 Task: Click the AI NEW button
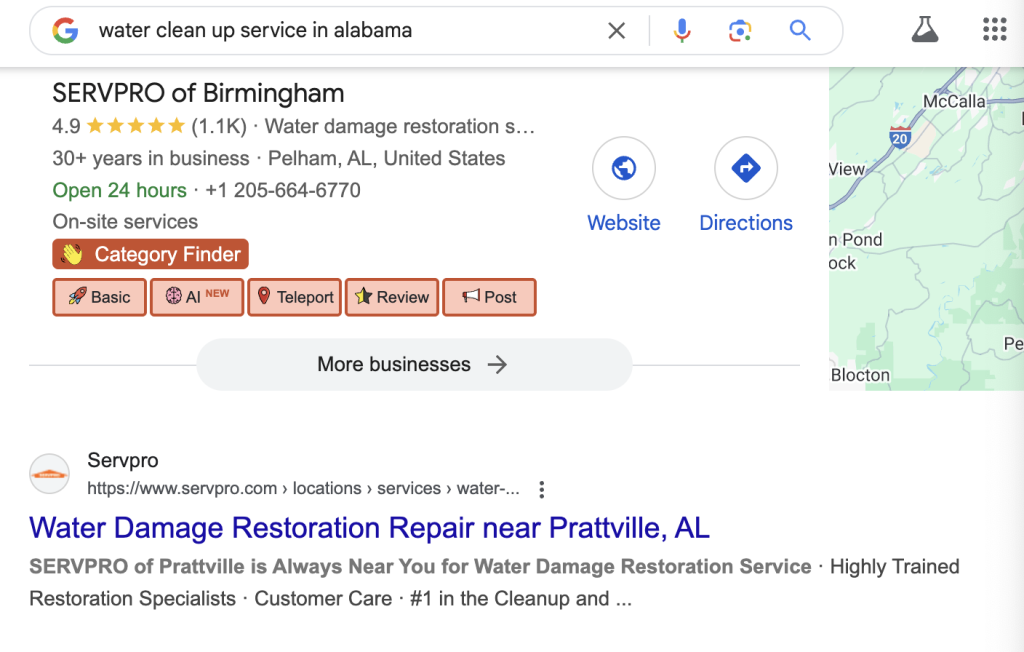[197, 297]
